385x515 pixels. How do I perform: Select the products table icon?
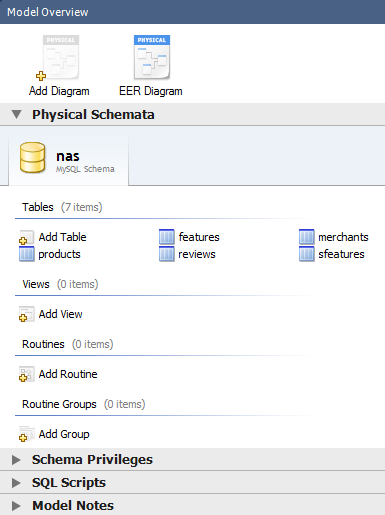(27, 254)
